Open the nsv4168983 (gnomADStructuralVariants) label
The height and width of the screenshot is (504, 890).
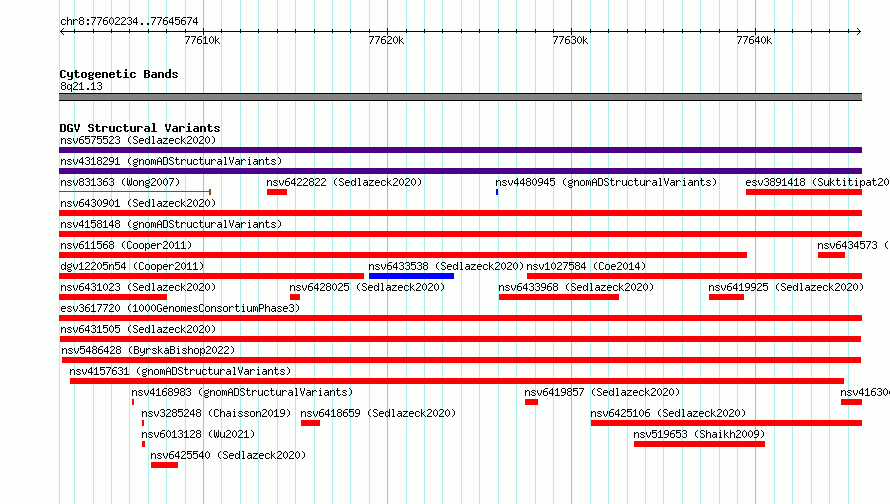point(242,392)
